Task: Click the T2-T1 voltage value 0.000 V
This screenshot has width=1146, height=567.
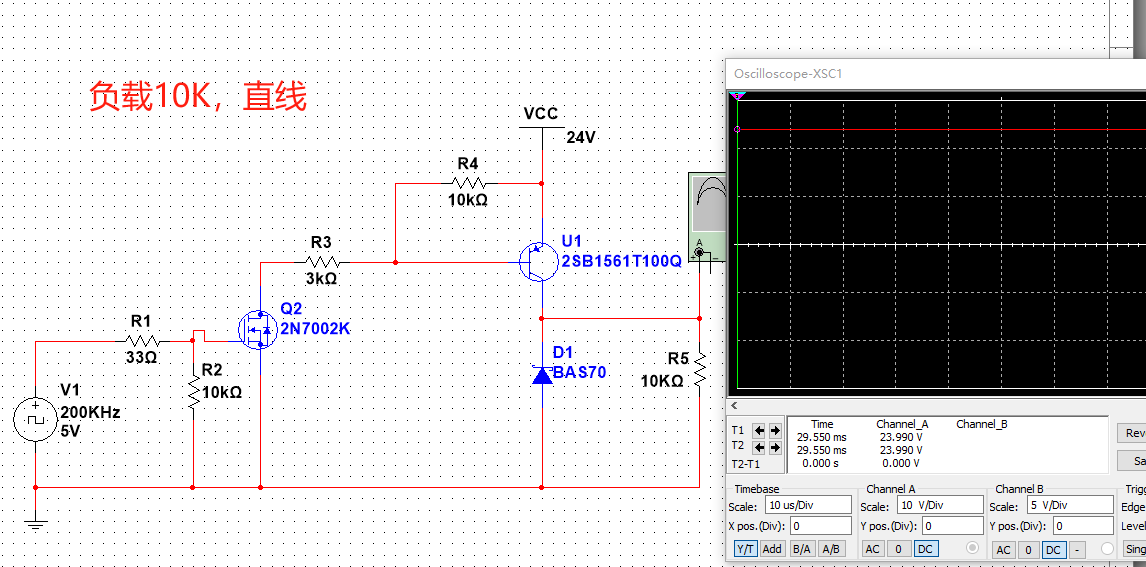Action: point(900,463)
